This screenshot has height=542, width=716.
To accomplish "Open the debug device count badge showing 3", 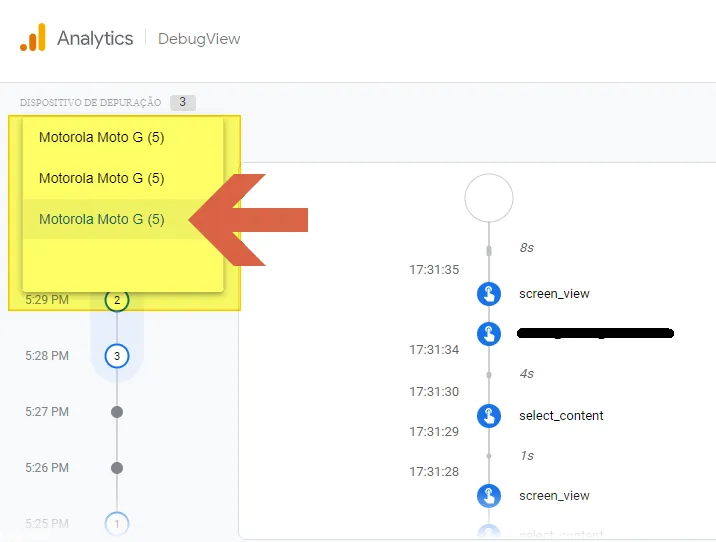I will coord(183,102).
